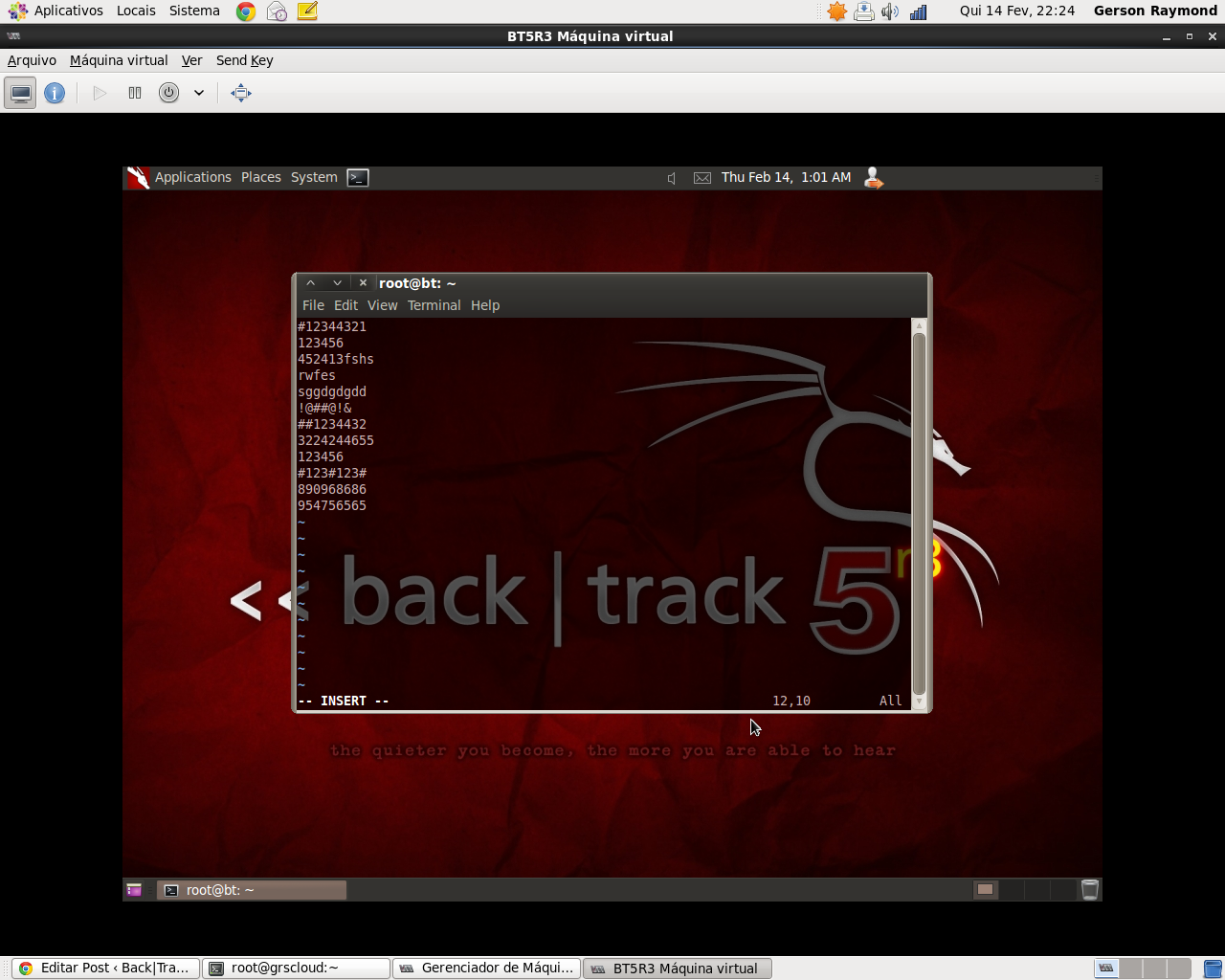Click the orange sun weather tray icon
This screenshot has width=1225, height=980.
point(837,11)
